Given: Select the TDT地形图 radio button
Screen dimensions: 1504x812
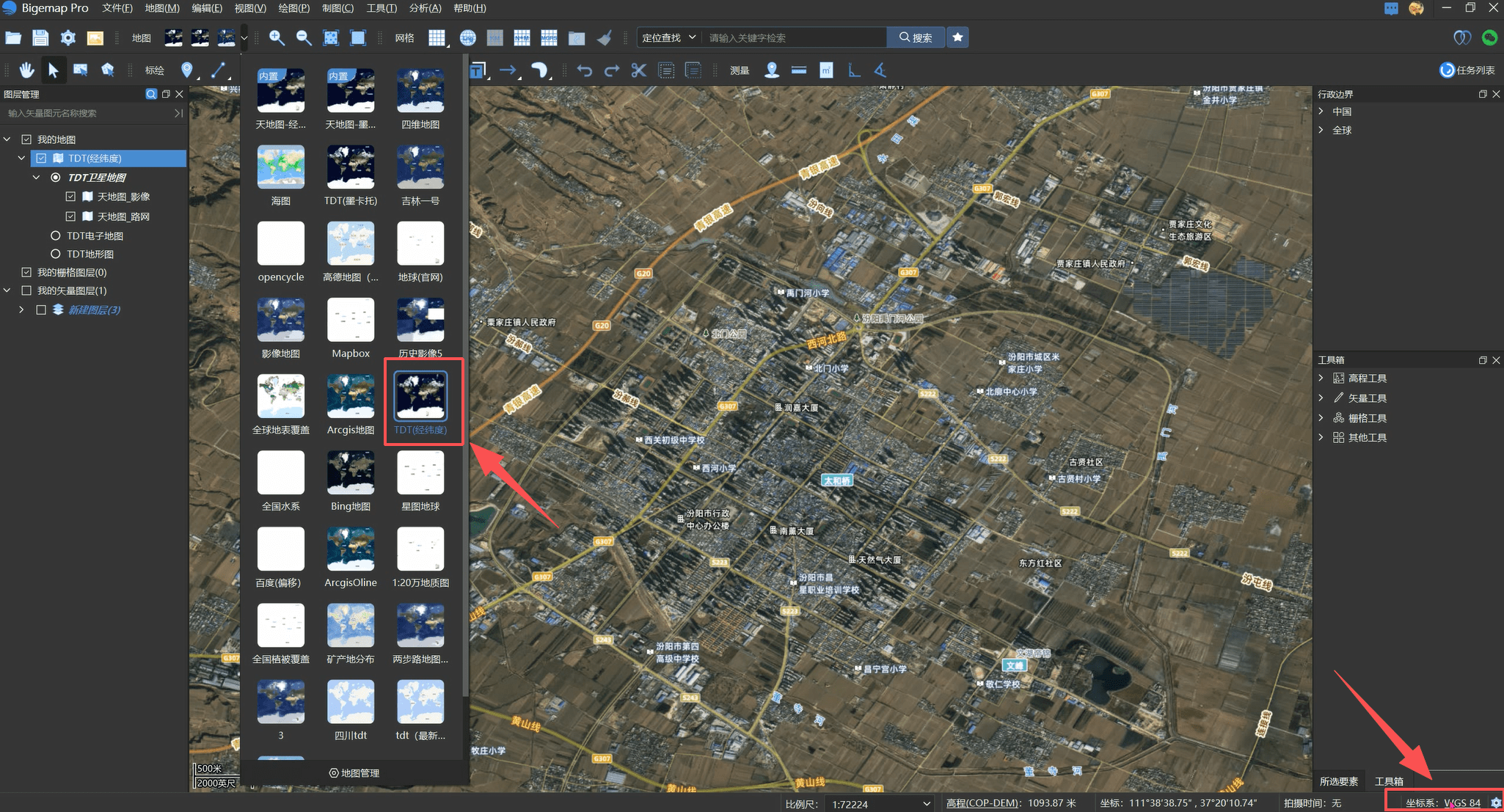Looking at the screenshot, I should point(55,254).
